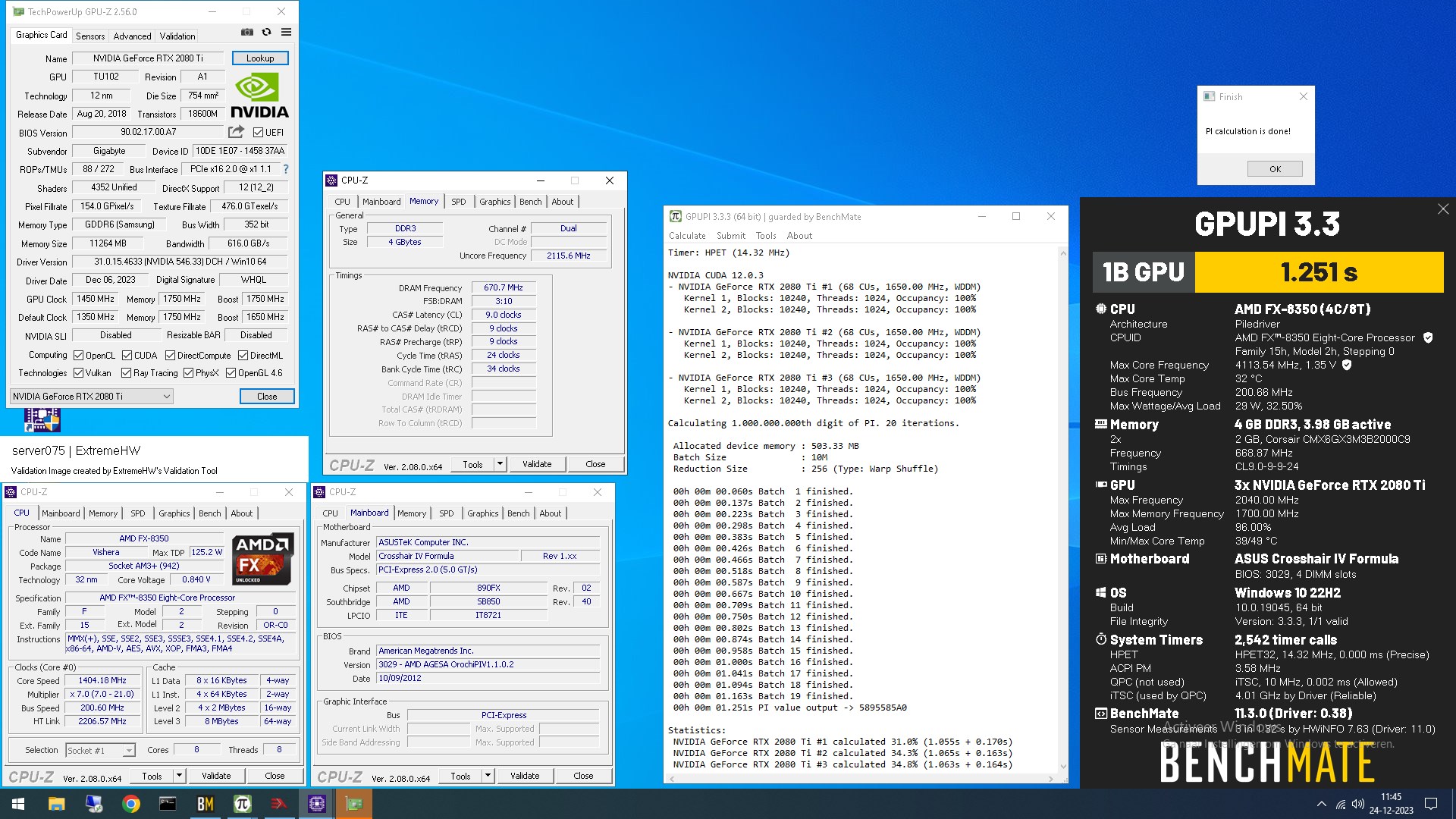Open the GPUPI Submit menu

pyautogui.click(x=731, y=235)
